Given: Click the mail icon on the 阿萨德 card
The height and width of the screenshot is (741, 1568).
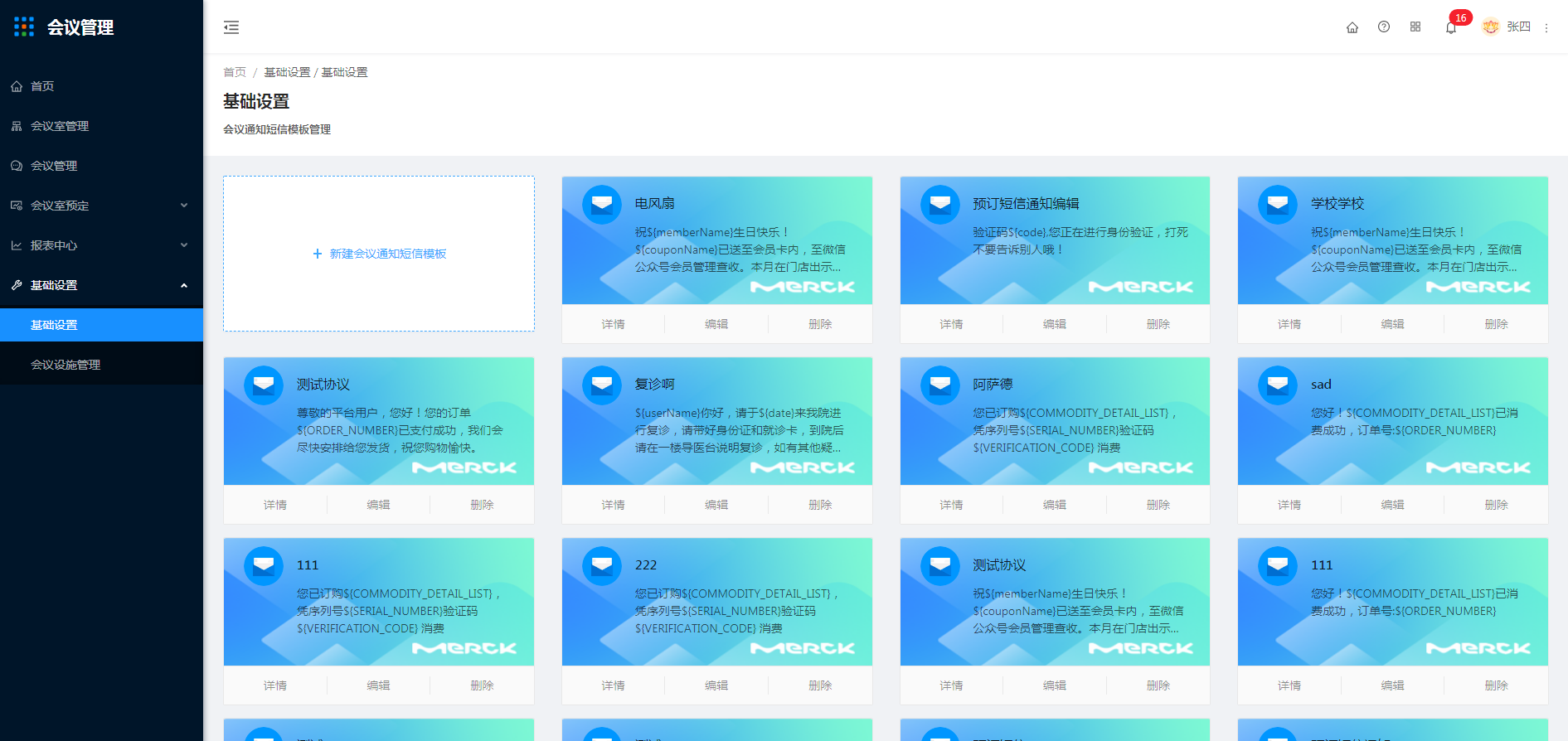Looking at the screenshot, I should [940, 385].
